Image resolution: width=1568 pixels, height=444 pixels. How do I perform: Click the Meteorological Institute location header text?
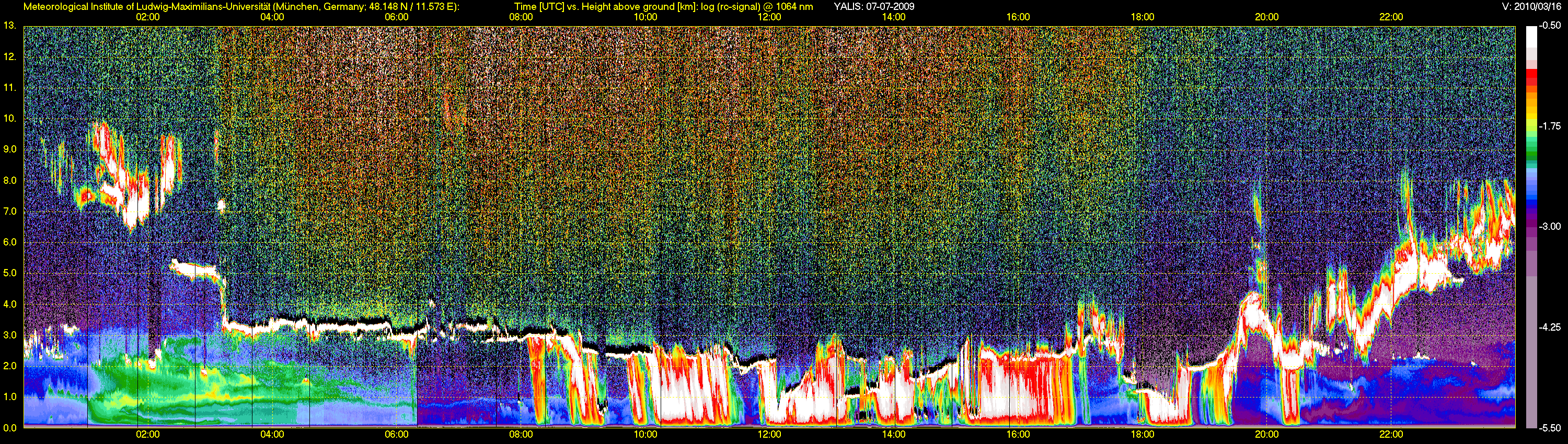tap(241, 7)
